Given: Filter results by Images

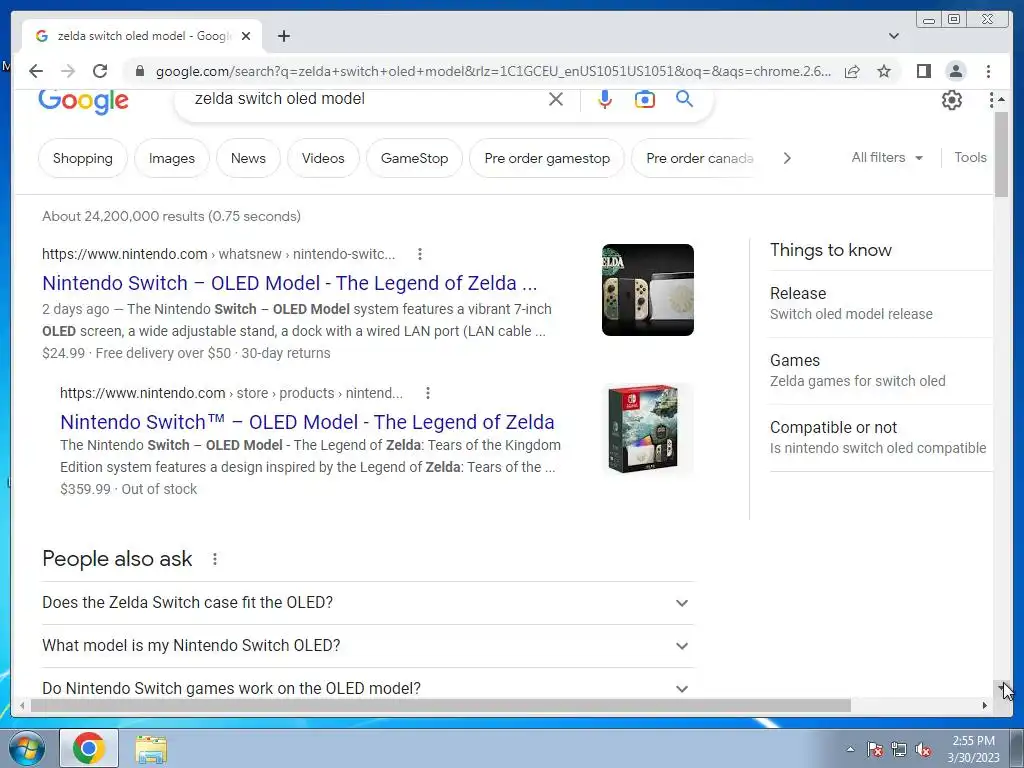Looking at the screenshot, I should (x=172, y=158).
